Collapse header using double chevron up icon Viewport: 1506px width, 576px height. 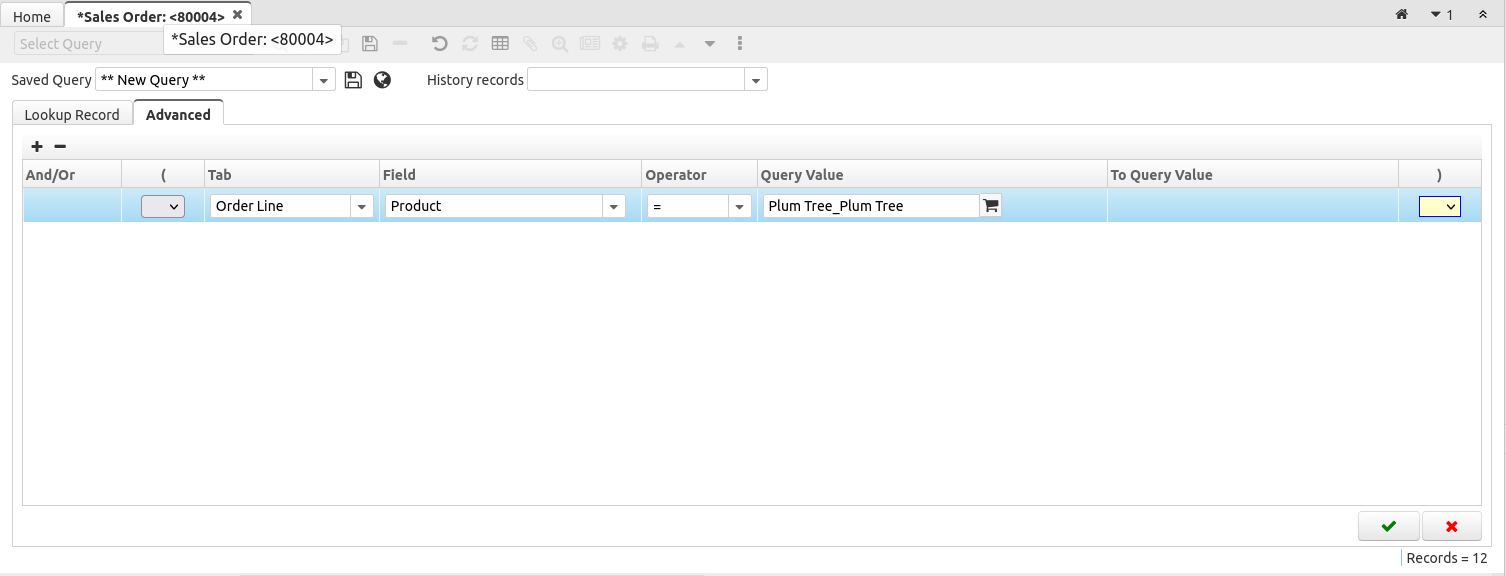(1482, 15)
